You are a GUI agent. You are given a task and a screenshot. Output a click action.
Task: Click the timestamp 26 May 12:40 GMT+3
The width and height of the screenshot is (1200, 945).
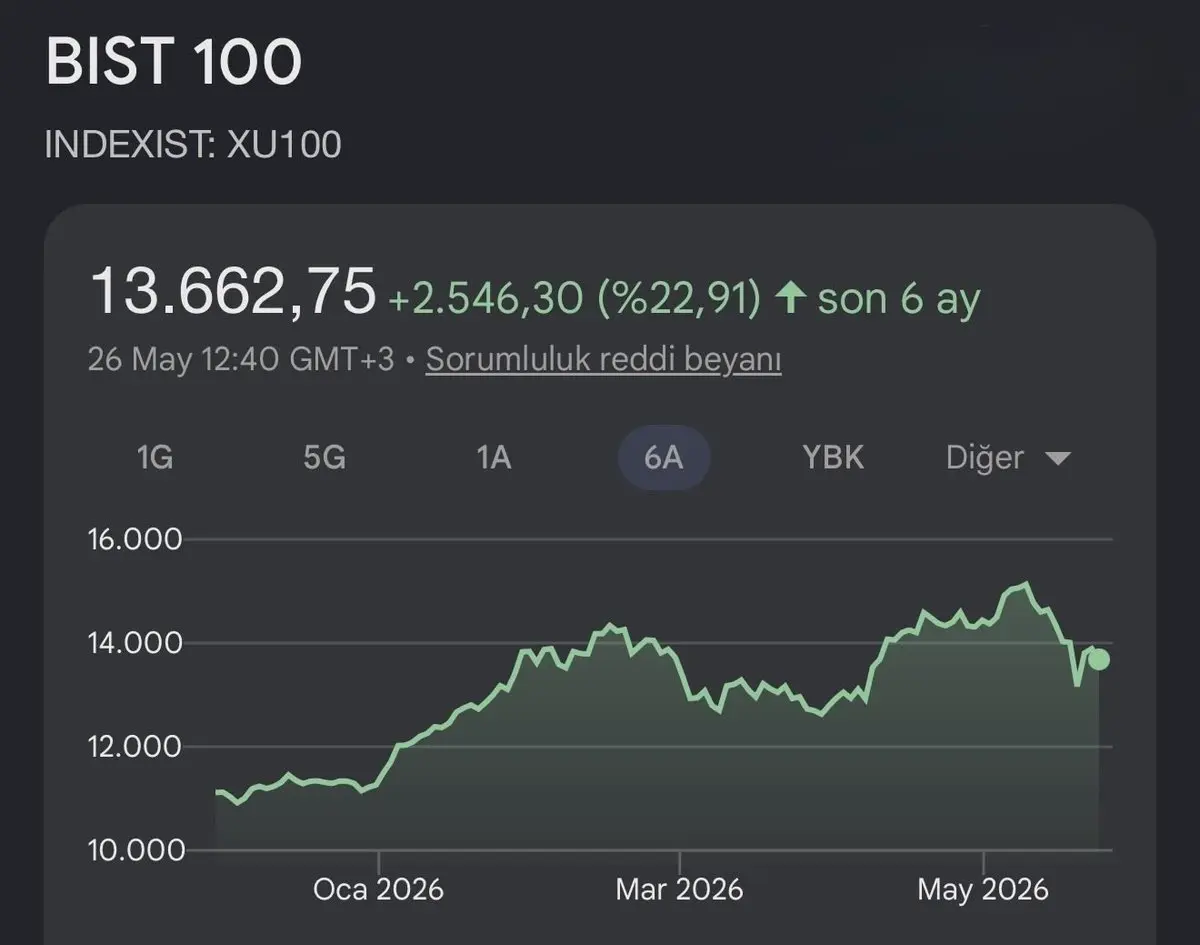click(241, 359)
